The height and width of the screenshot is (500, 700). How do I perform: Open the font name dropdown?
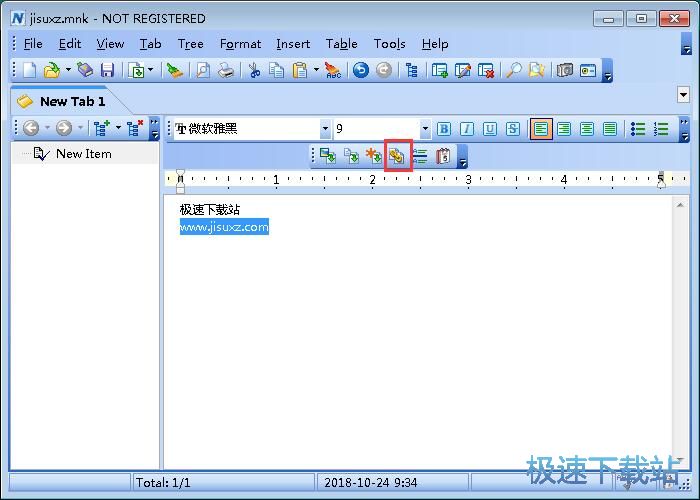[325, 129]
